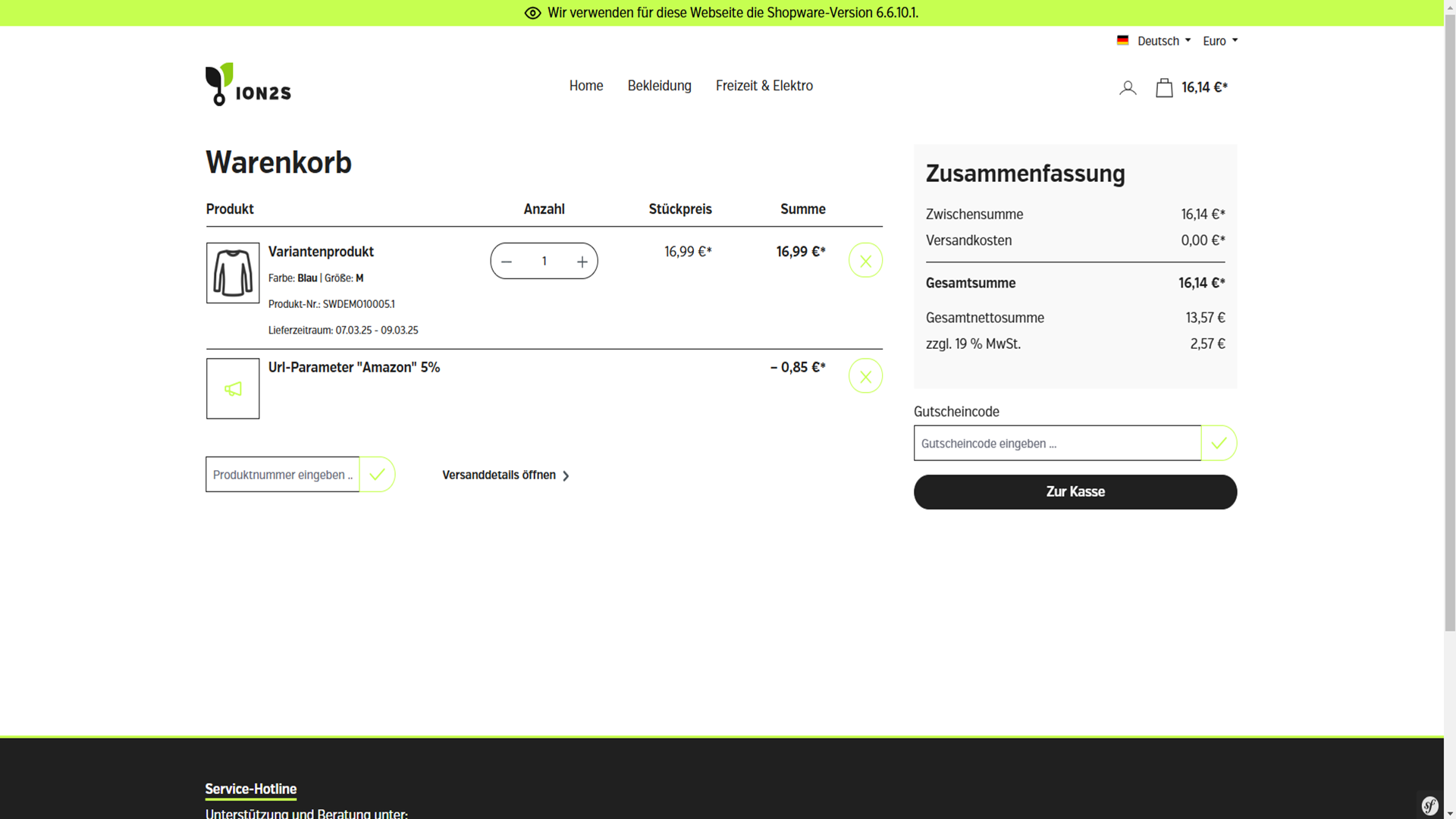Viewport: 1456px width, 819px height.
Task: Focus the Gutscheincode eingeben field
Action: 1057,443
